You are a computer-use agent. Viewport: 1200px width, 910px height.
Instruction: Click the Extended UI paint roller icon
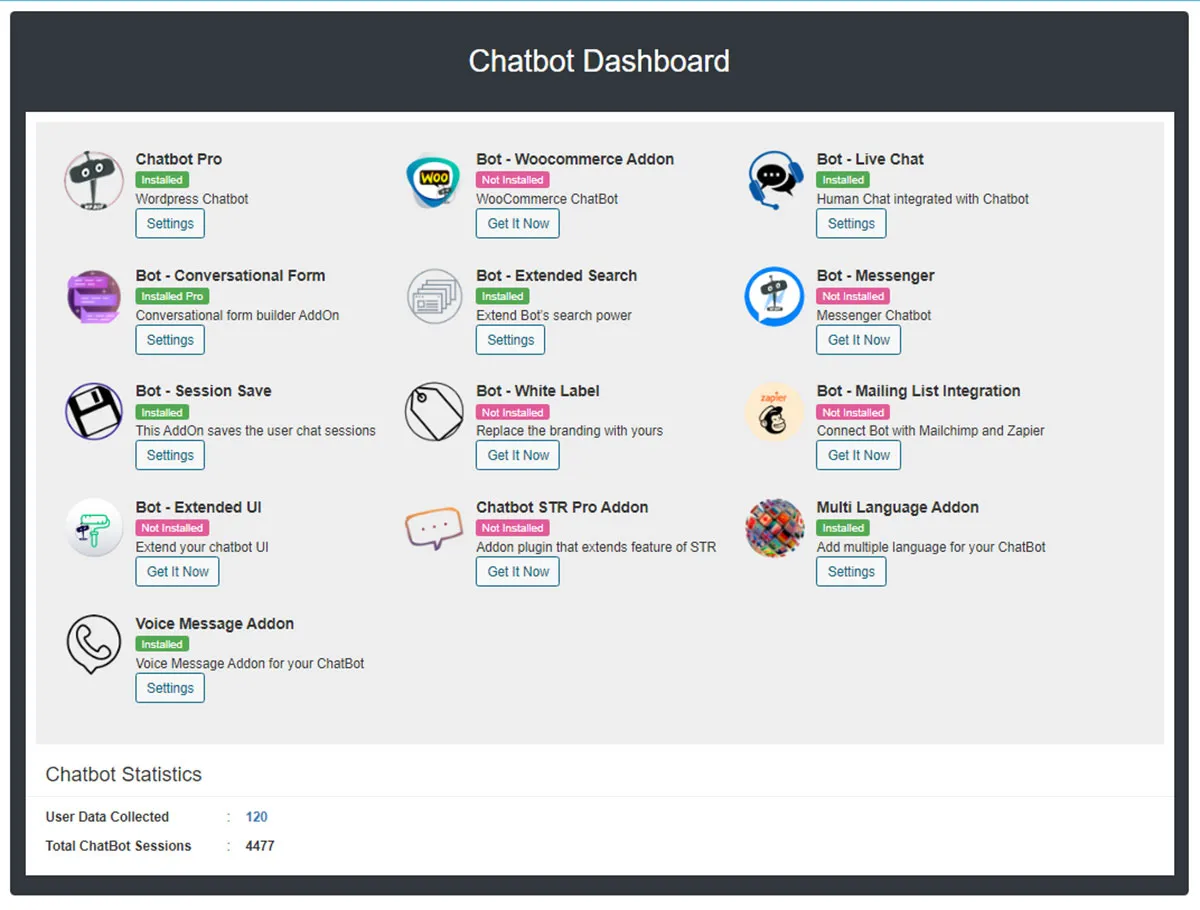(x=94, y=528)
